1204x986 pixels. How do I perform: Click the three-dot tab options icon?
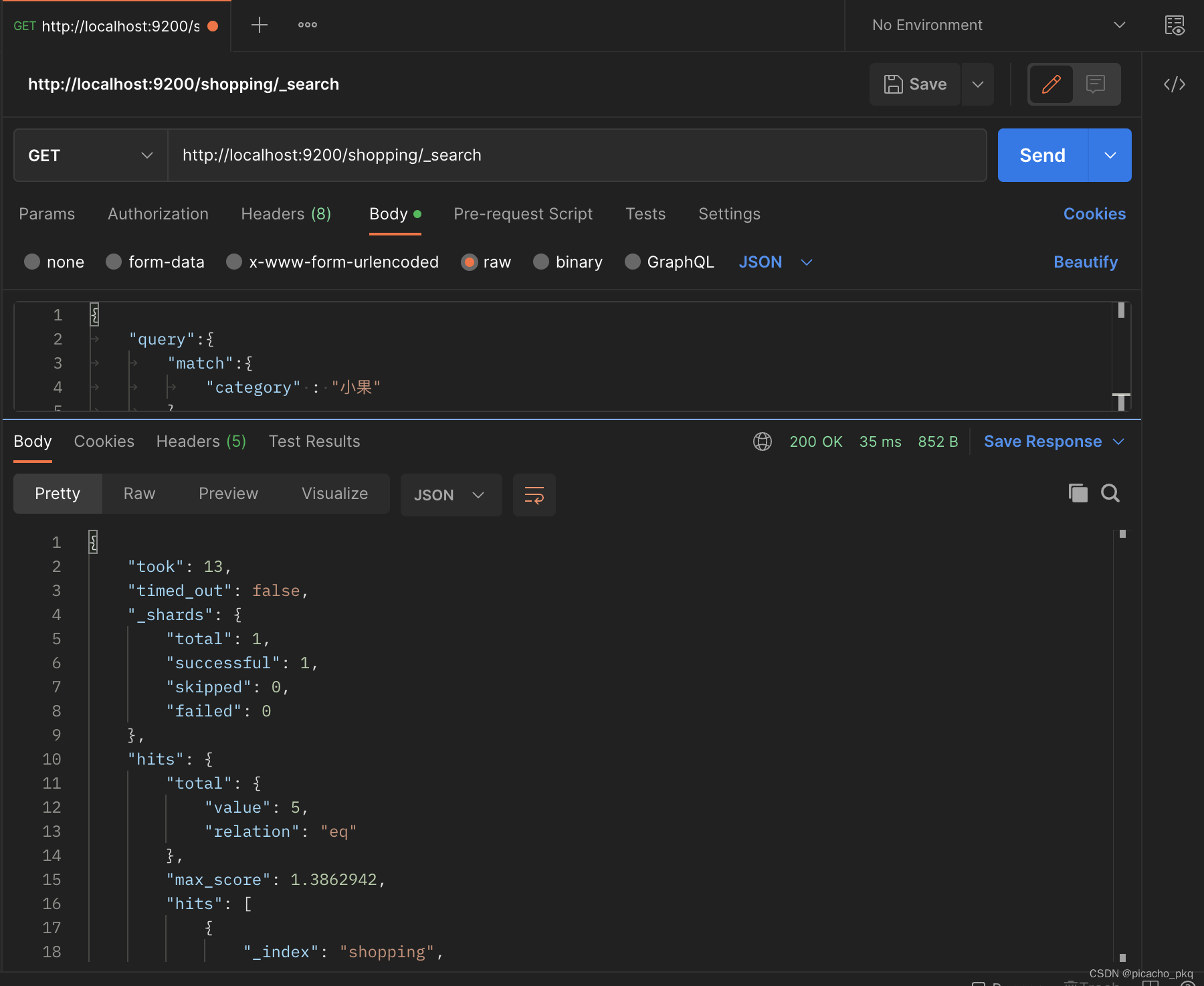(308, 25)
